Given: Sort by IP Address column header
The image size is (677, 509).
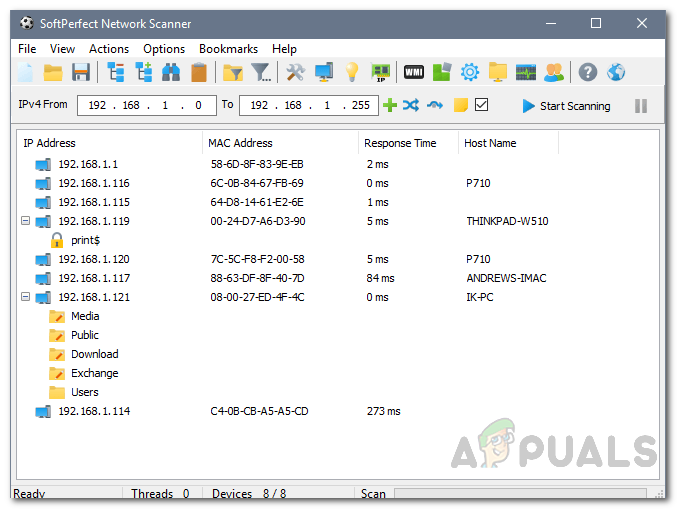Looking at the screenshot, I should 110,143.
